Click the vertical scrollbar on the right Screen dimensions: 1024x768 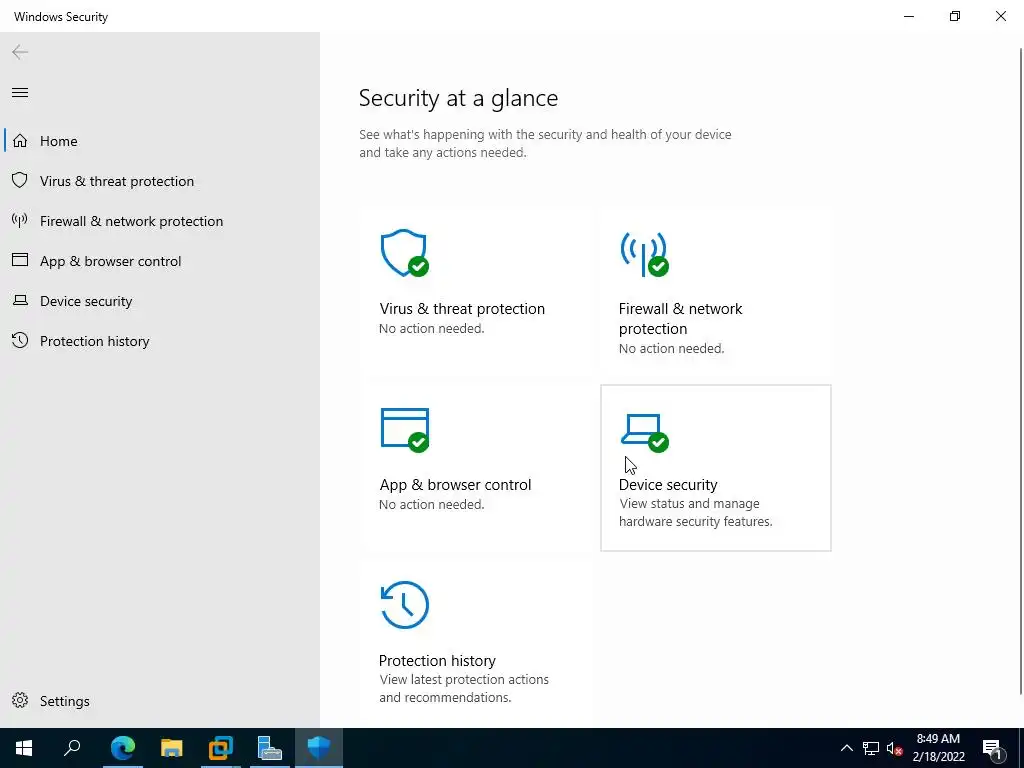pyautogui.click(x=1020, y=371)
